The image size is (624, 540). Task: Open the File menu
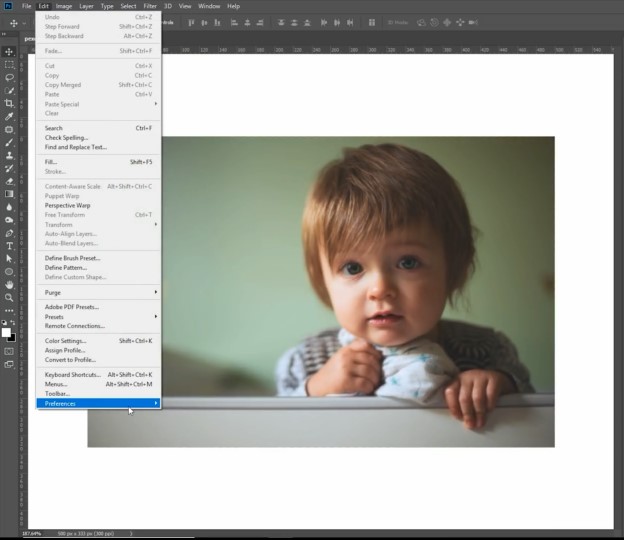(x=27, y=6)
